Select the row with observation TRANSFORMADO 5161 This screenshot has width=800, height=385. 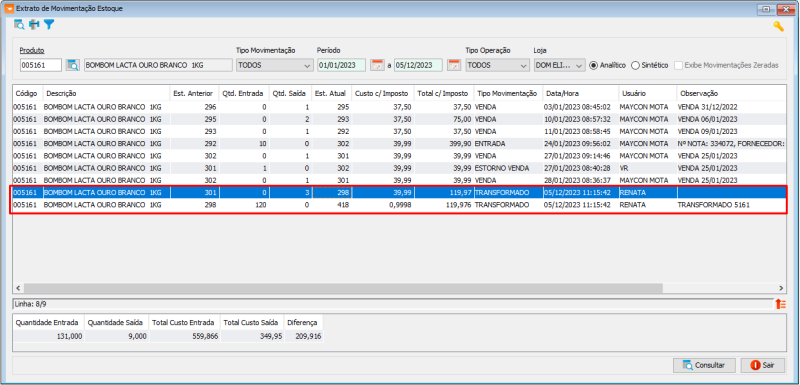click(x=399, y=205)
